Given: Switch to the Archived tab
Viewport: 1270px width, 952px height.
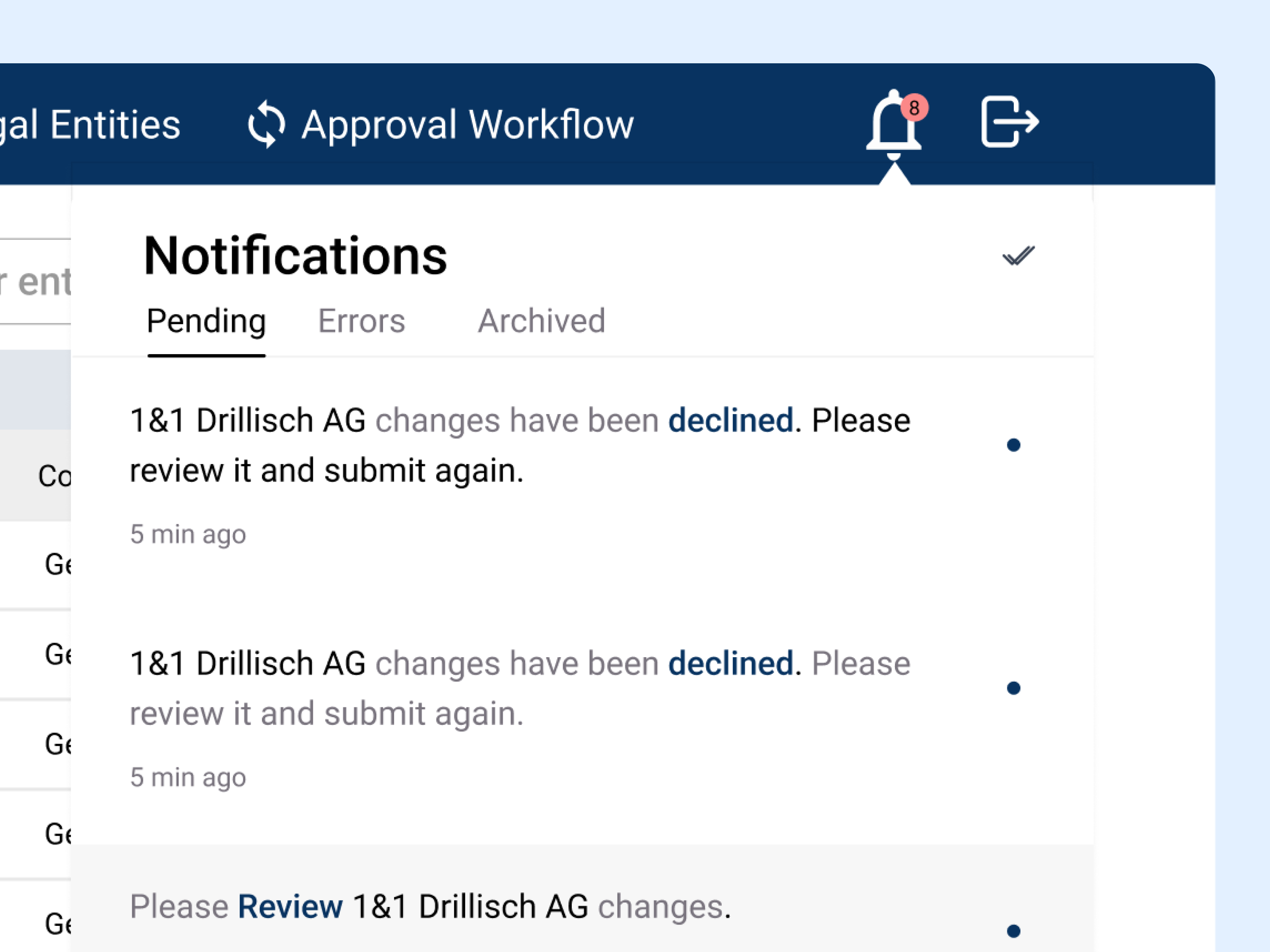Looking at the screenshot, I should pyautogui.click(x=541, y=321).
